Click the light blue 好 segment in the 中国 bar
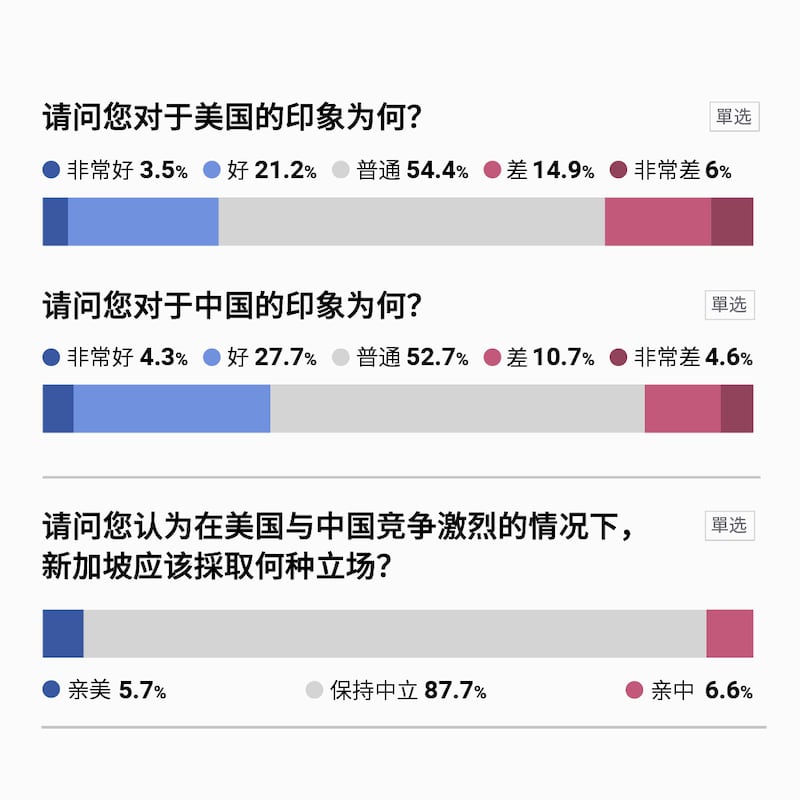The image size is (800, 800). click(172, 408)
